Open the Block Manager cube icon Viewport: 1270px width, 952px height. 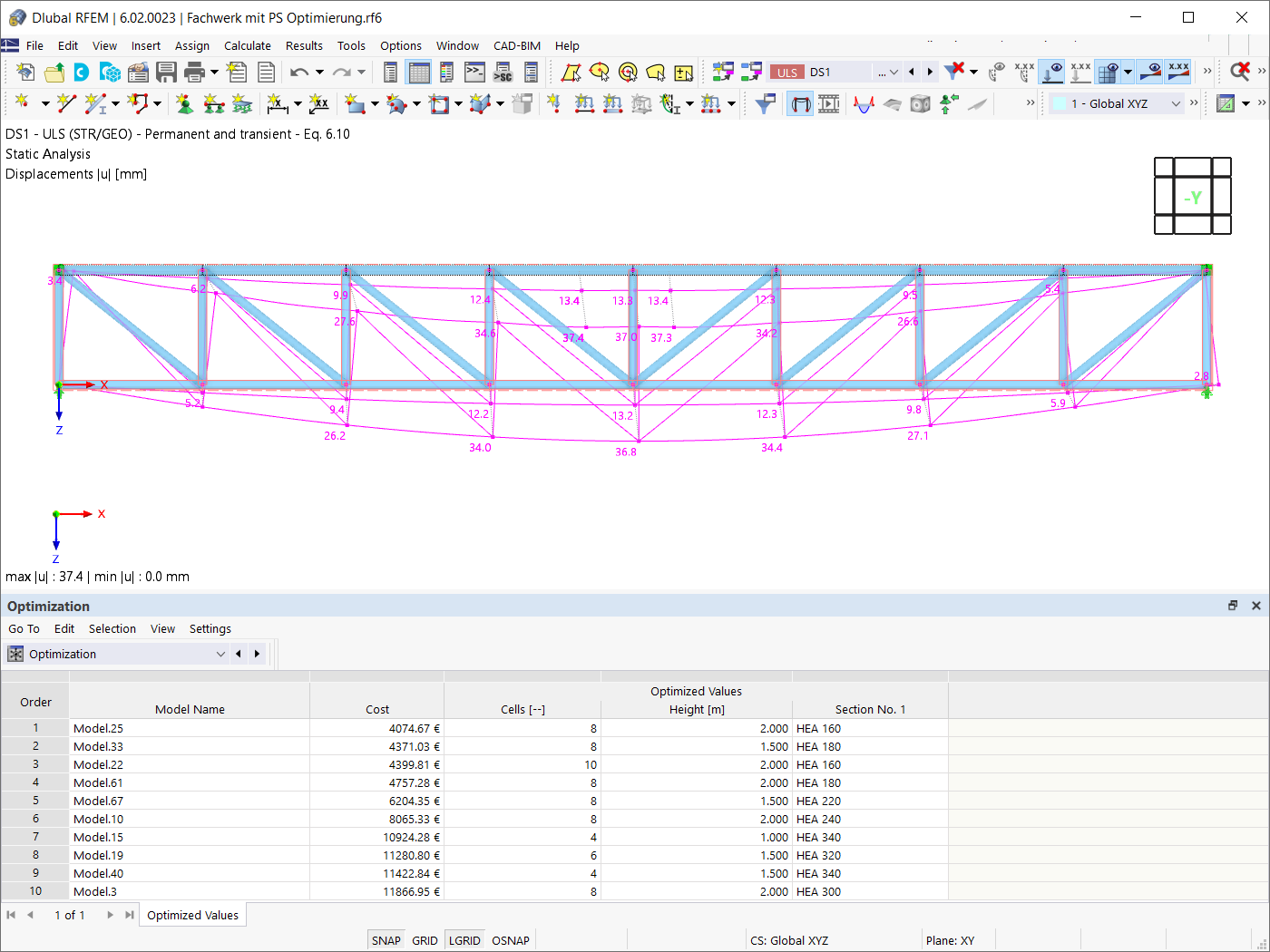click(x=111, y=73)
